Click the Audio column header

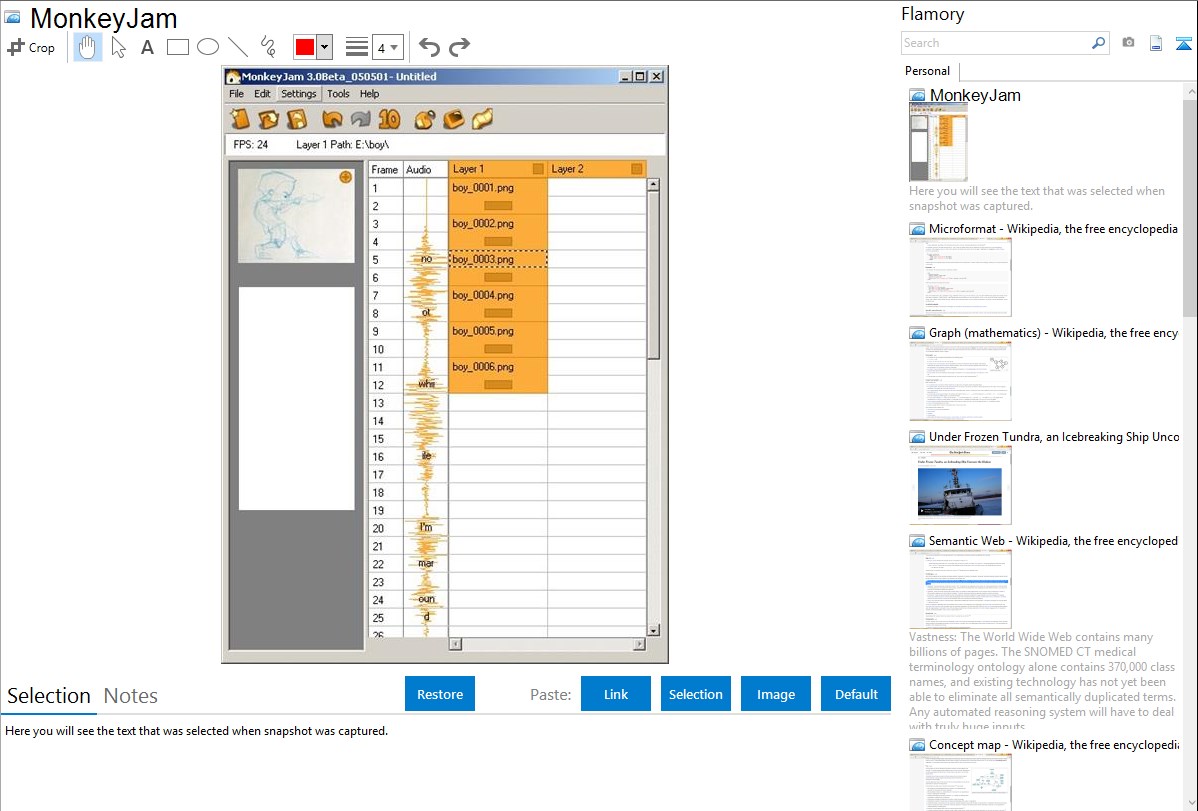pos(426,170)
